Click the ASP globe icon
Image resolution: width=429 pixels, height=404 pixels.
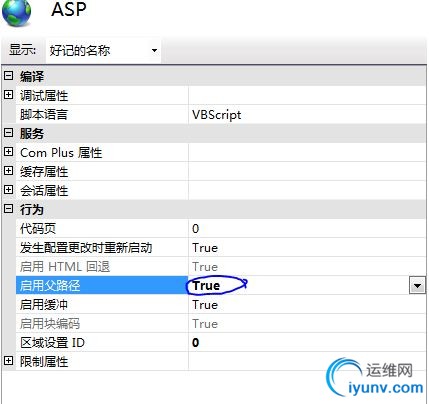pos(16,12)
